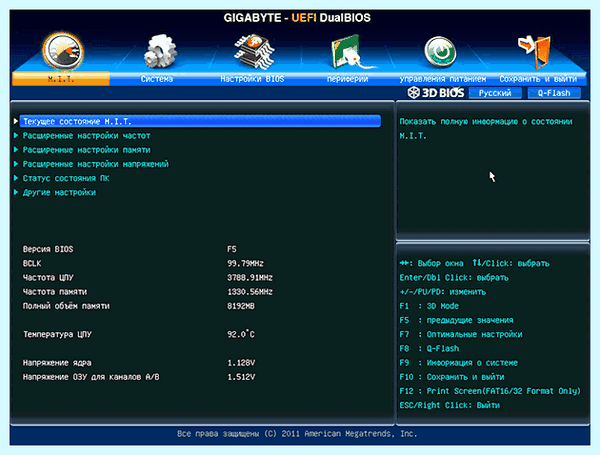This screenshot has height=455, width=600.
Task: Click the Частота ЦПУ label
Action: [x=48, y=277]
